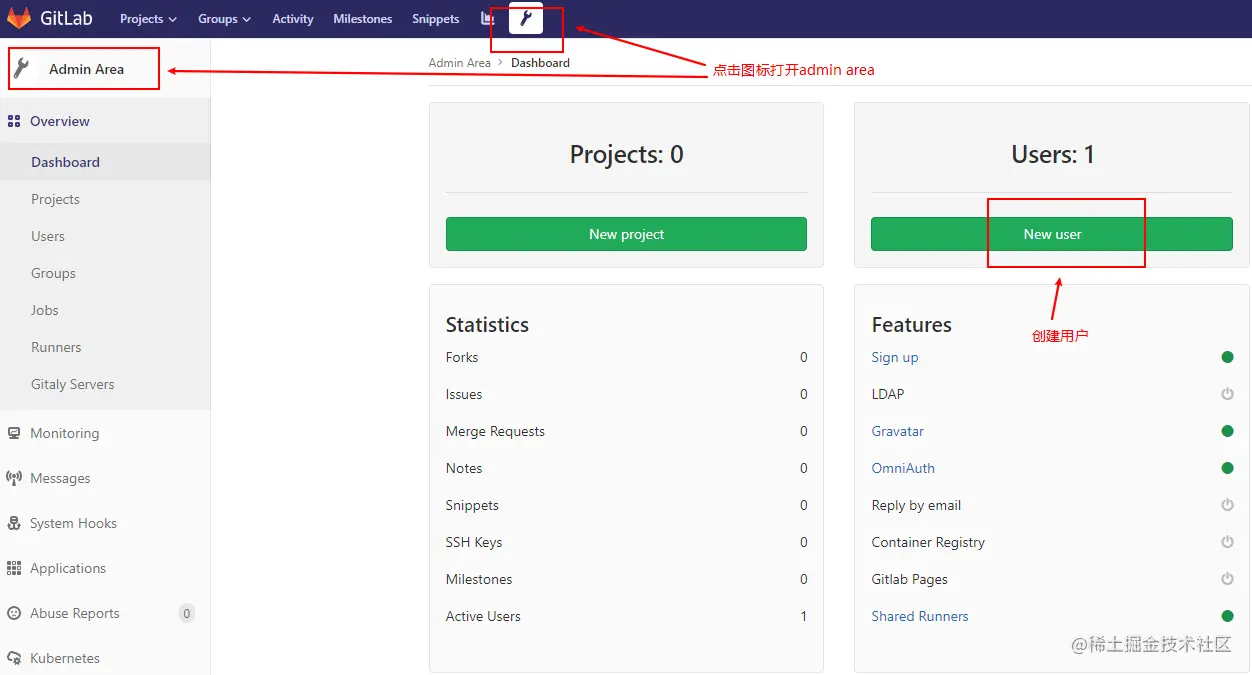Screen dimensions: 1252x675
Task: Click the Forks statistic row
Action: coord(626,357)
